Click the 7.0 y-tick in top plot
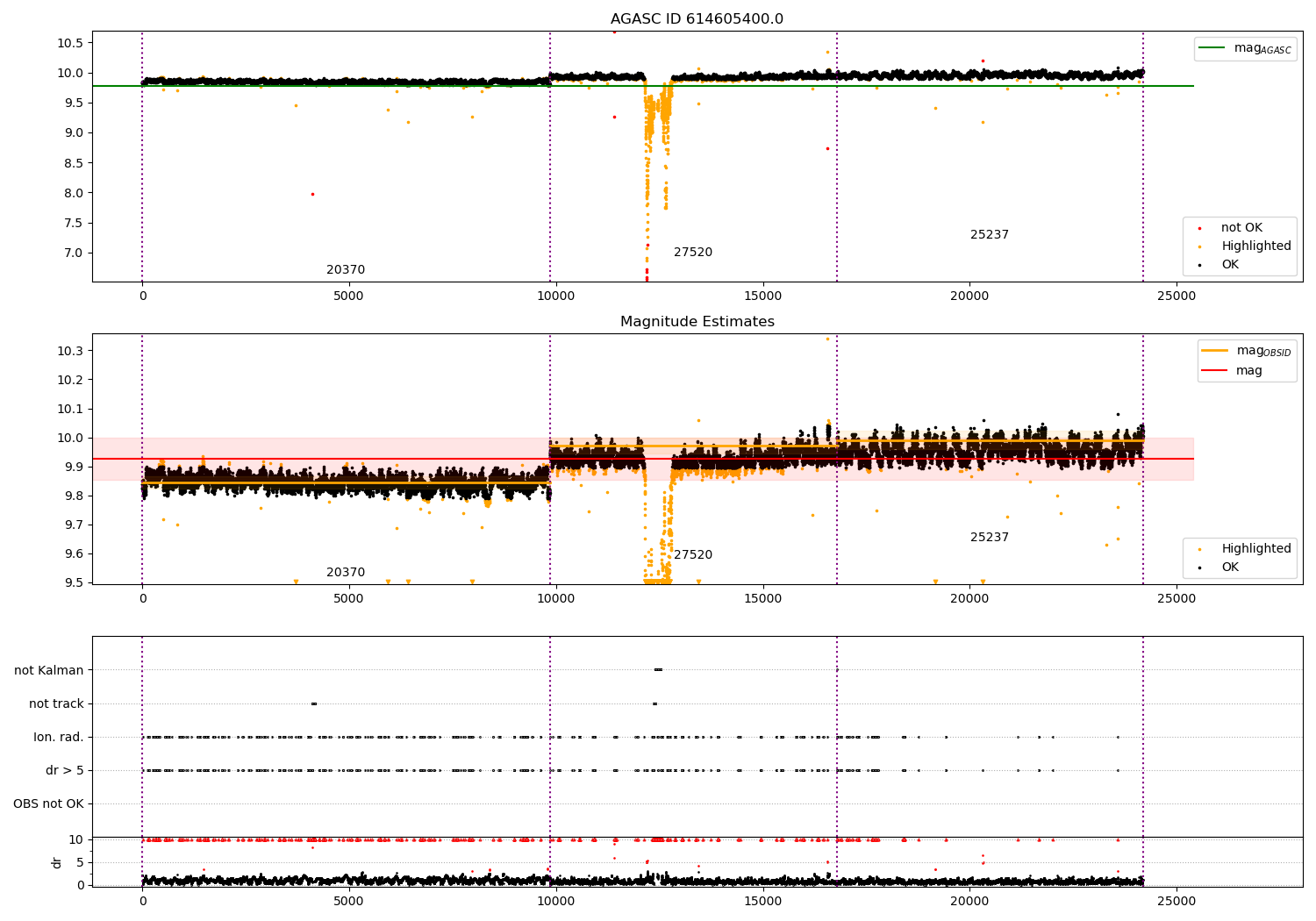 (73, 253)
